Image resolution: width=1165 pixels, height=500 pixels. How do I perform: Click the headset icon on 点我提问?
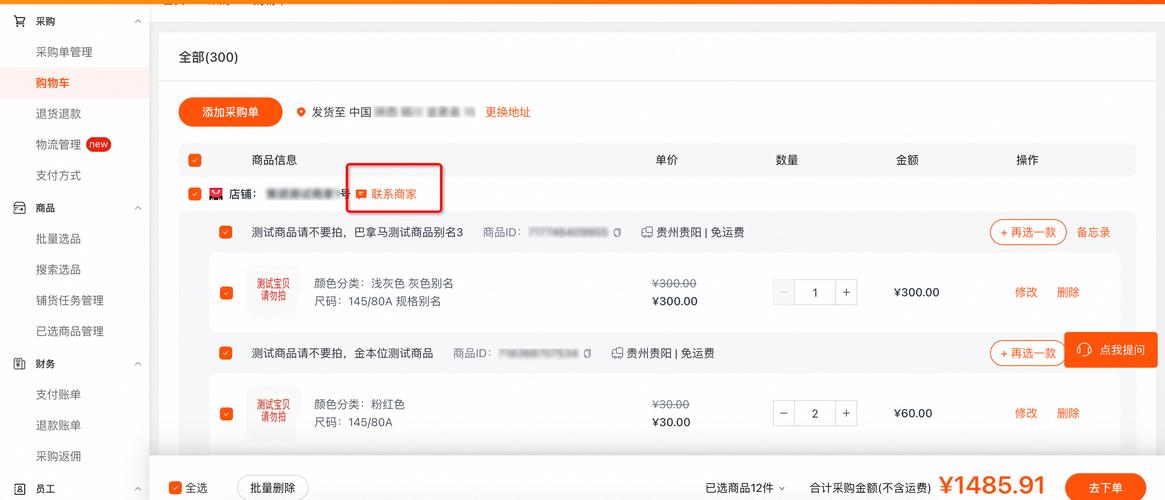(x=1084, y=350)
